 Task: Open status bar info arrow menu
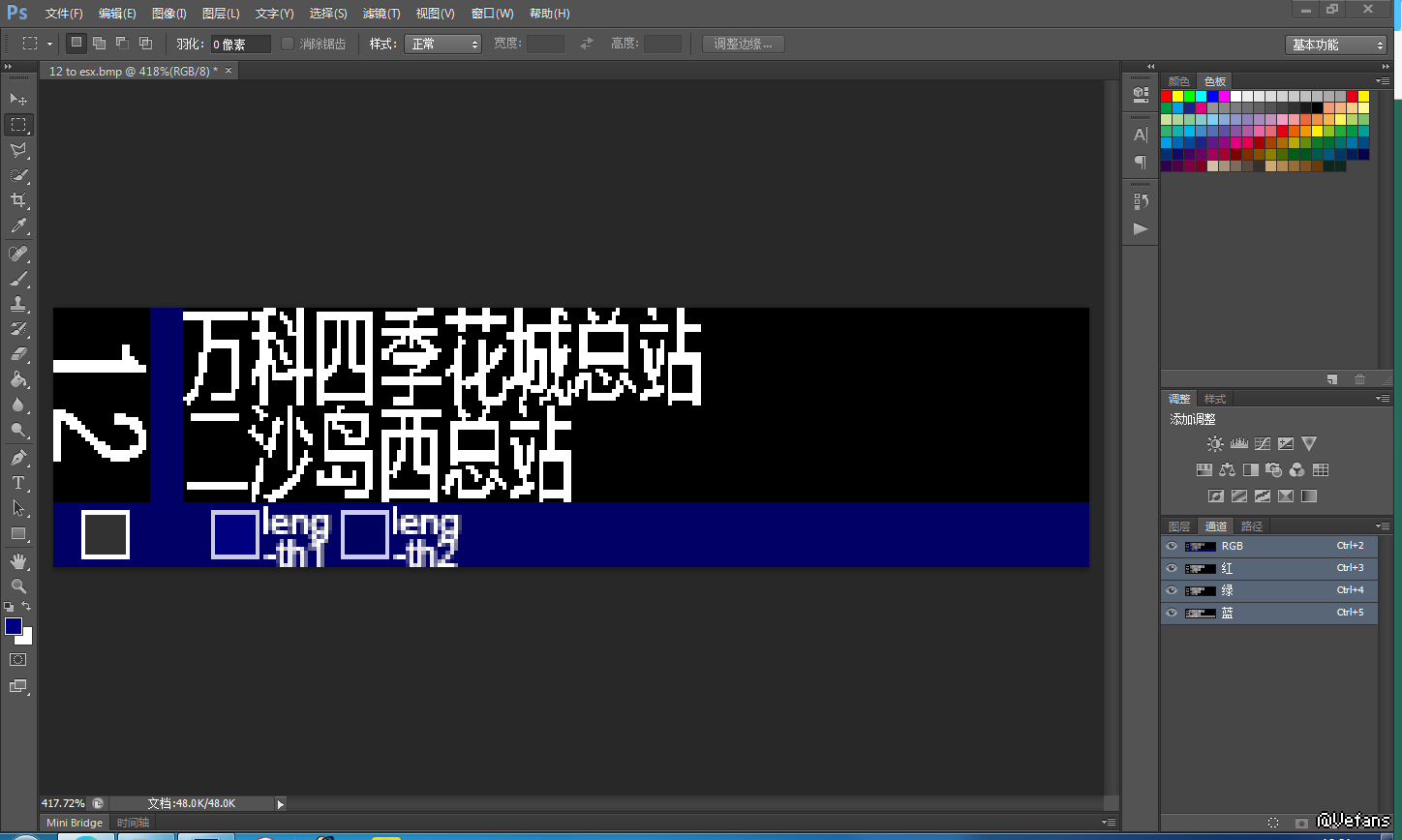pyautogui.click(x=281, y=804)
